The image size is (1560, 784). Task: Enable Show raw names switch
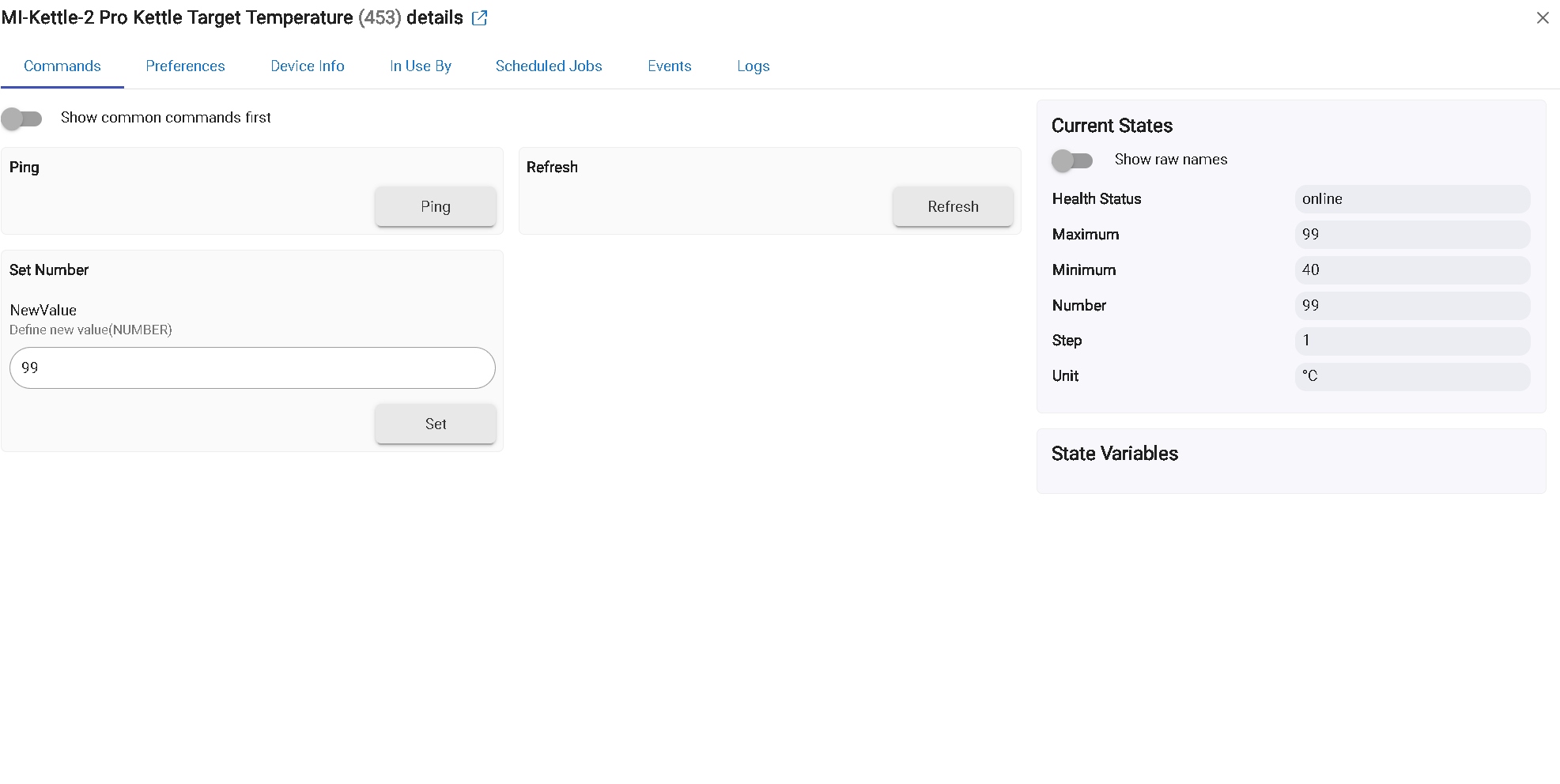click(1072, 160)
